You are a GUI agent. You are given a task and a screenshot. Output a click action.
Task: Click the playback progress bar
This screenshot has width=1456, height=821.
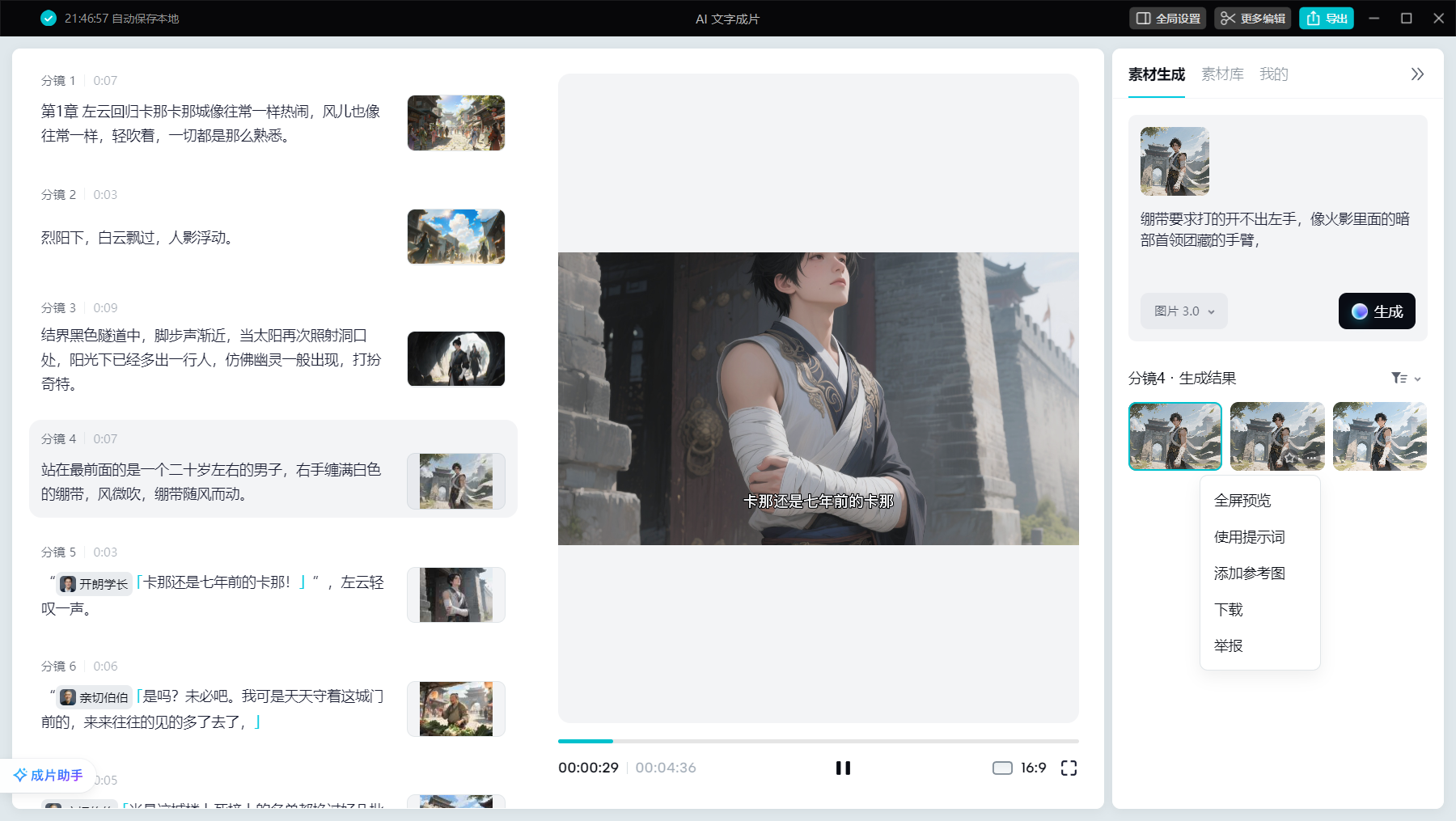click(819, 741)
